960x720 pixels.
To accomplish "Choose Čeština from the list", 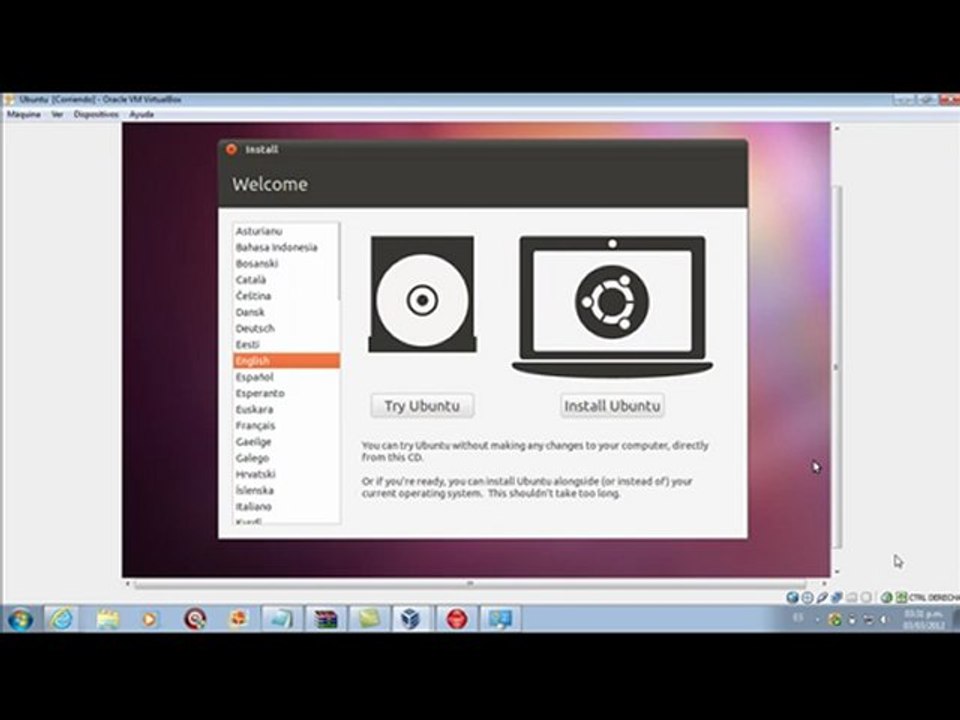I will pyautogui.click(x=287, y=296).
